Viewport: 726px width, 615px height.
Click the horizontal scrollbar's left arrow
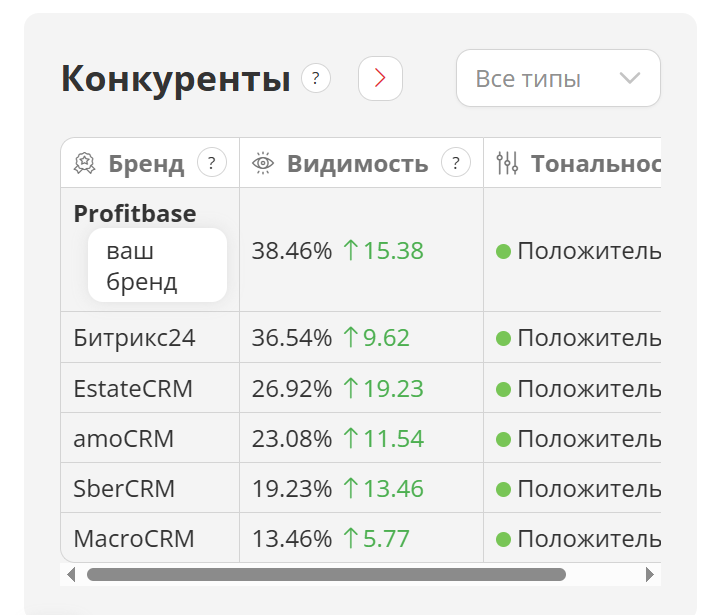tap(70, 575)
